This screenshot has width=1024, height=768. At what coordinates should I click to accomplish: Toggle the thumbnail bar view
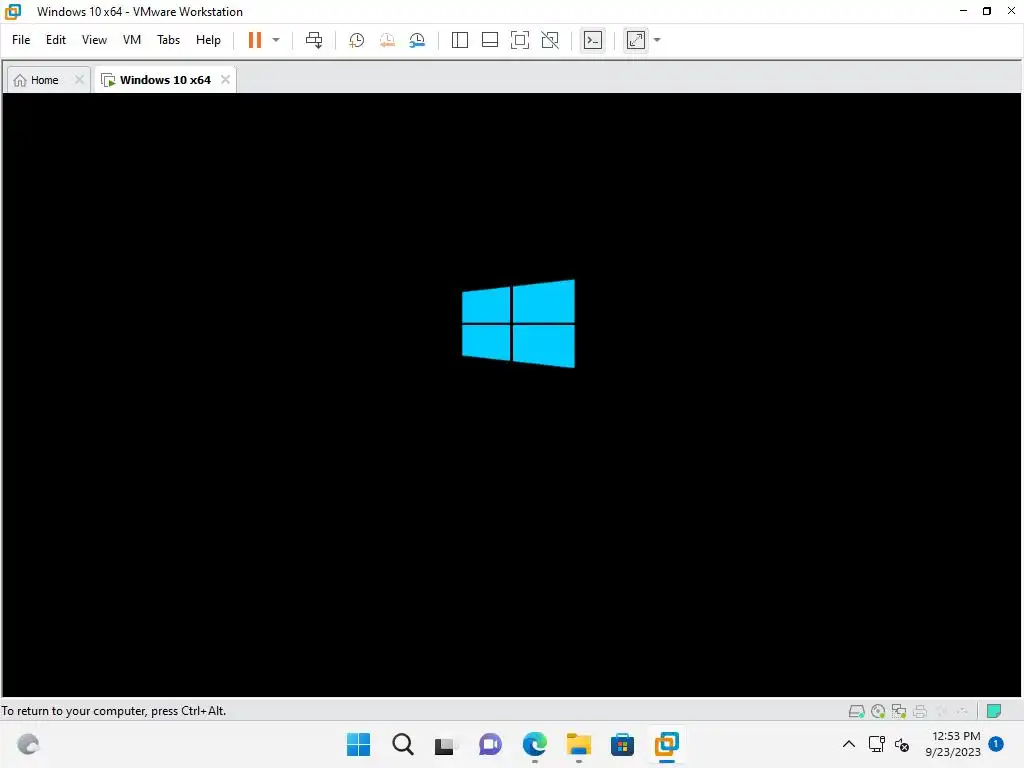[490, 40]
